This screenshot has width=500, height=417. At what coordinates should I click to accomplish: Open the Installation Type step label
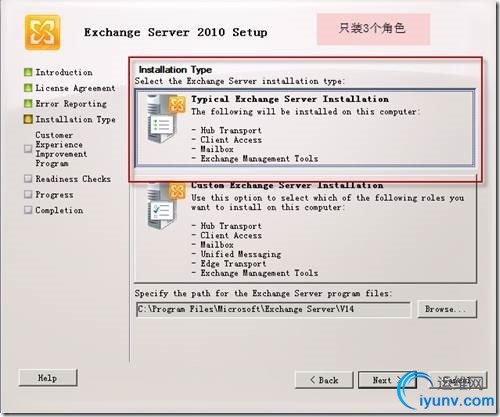coord(75,119)
